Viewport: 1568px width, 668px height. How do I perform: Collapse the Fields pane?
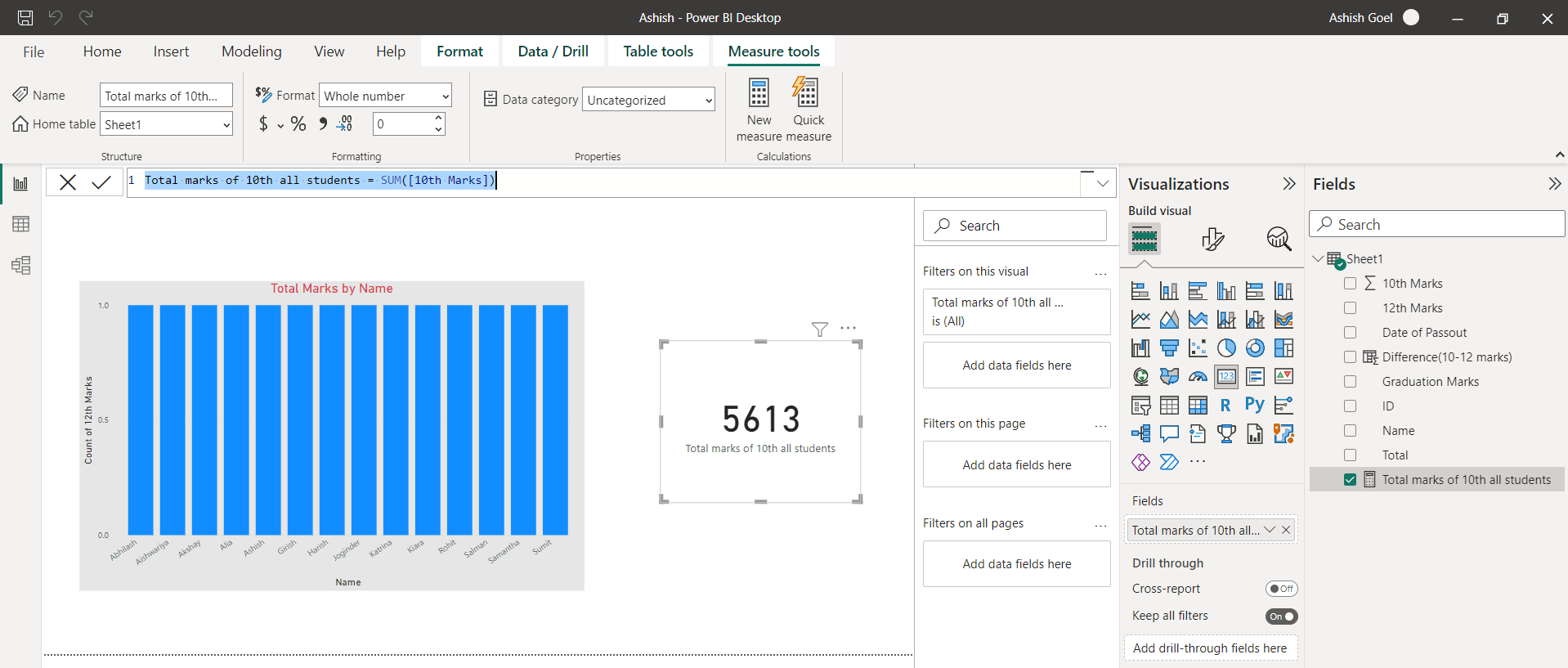pyautogui.click(x=1554, y=184)
